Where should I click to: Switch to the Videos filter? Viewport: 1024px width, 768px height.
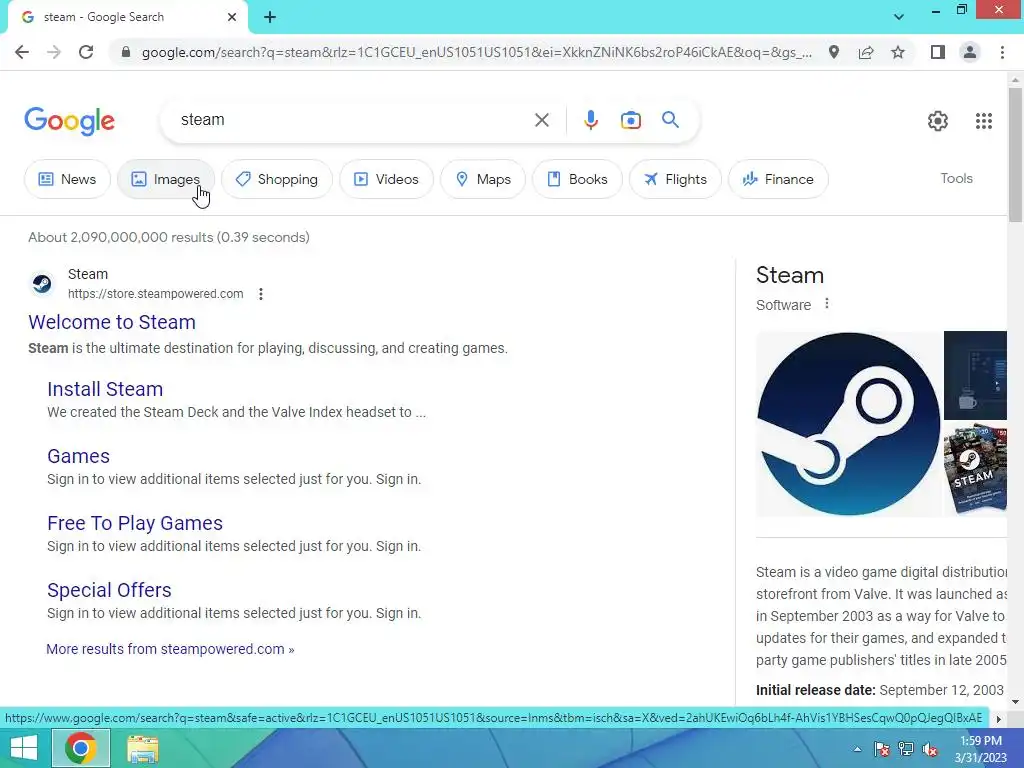pos(387,179)
